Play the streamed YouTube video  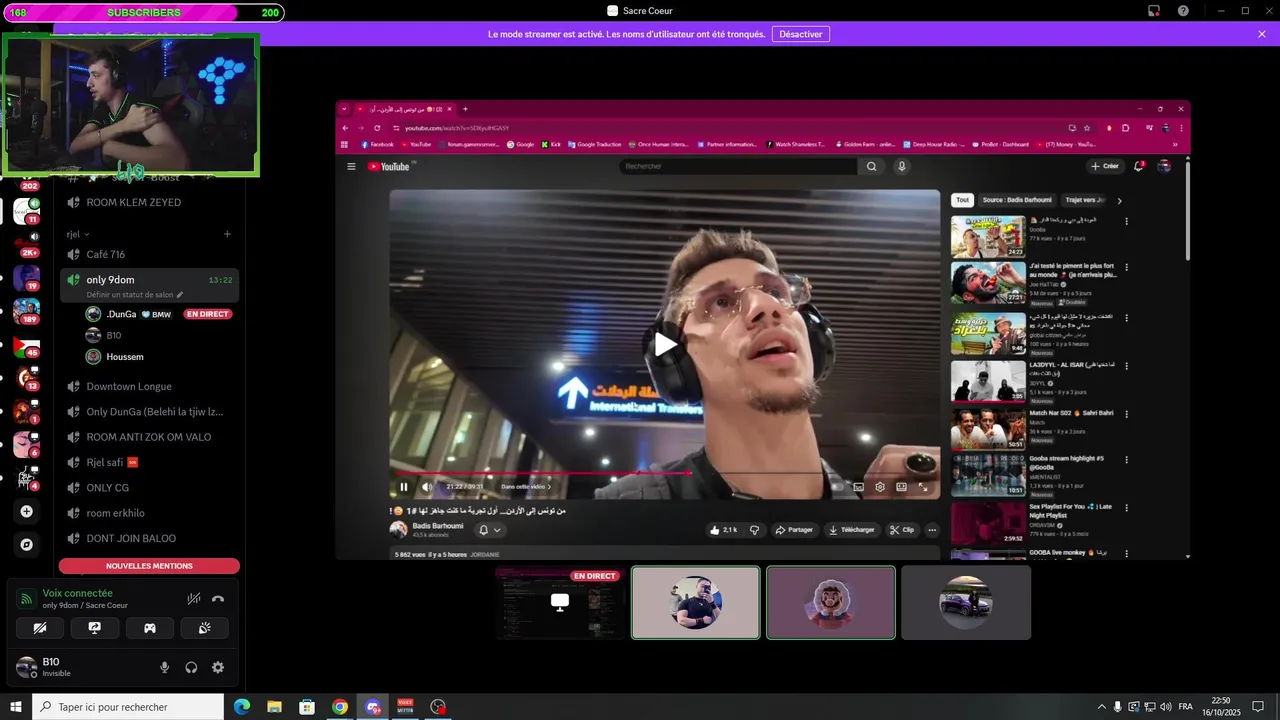tap(665, 344)
